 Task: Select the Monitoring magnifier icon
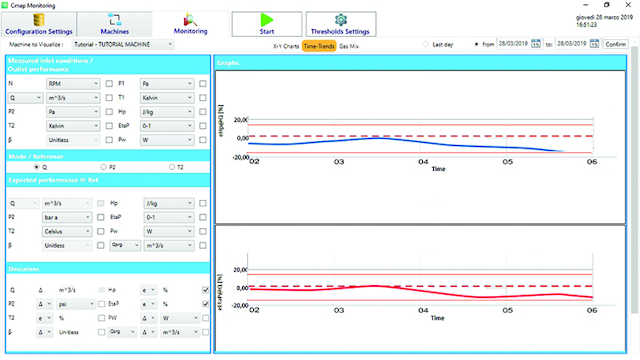pyautogui.click(x=190, y=20)
